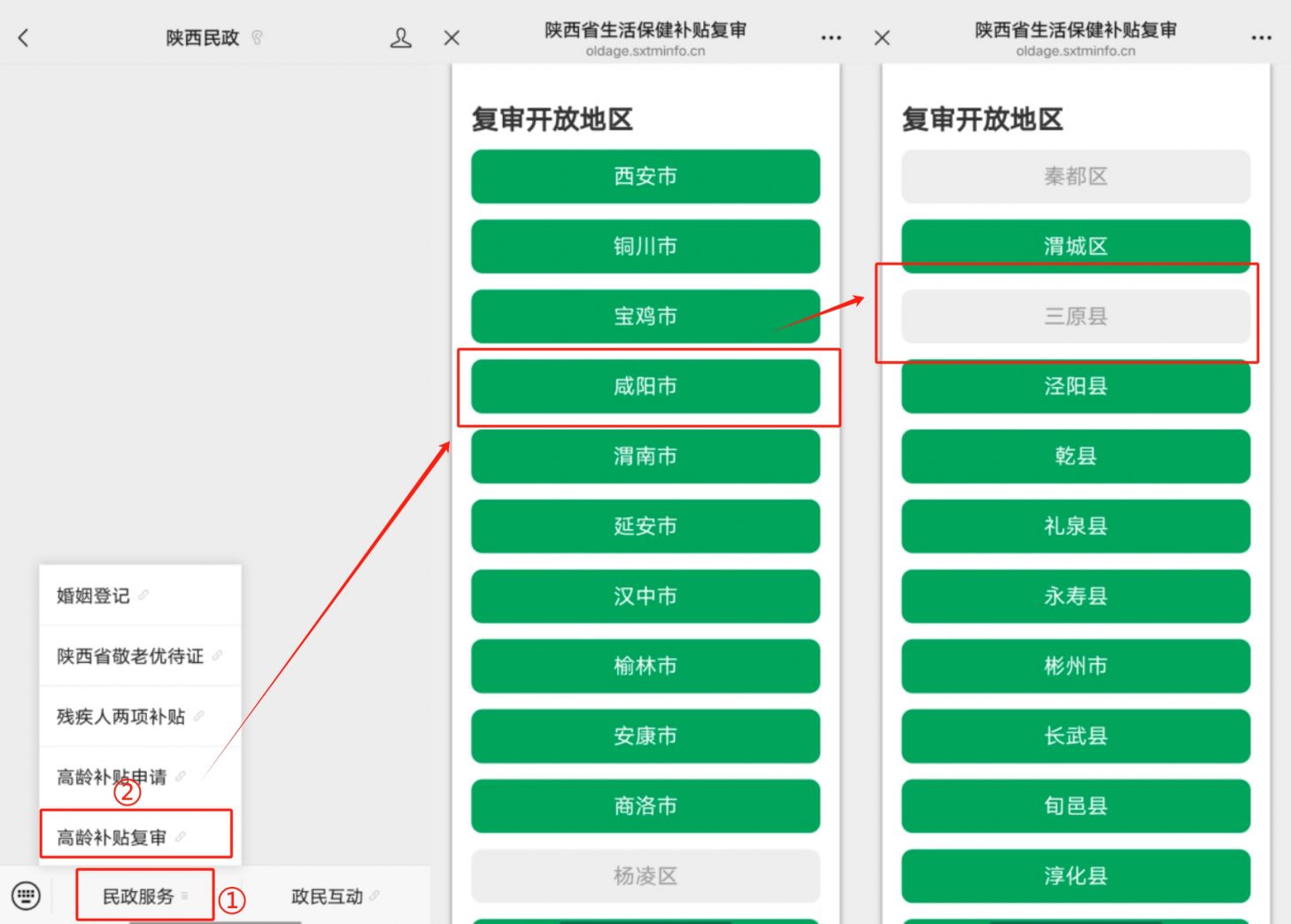
Task: Choose 乾县 district button
Action: 1076,456
